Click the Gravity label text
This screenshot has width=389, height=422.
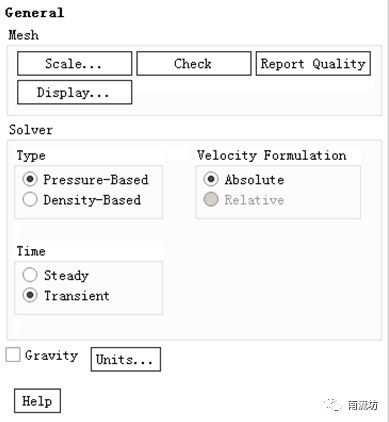point(51,355)
